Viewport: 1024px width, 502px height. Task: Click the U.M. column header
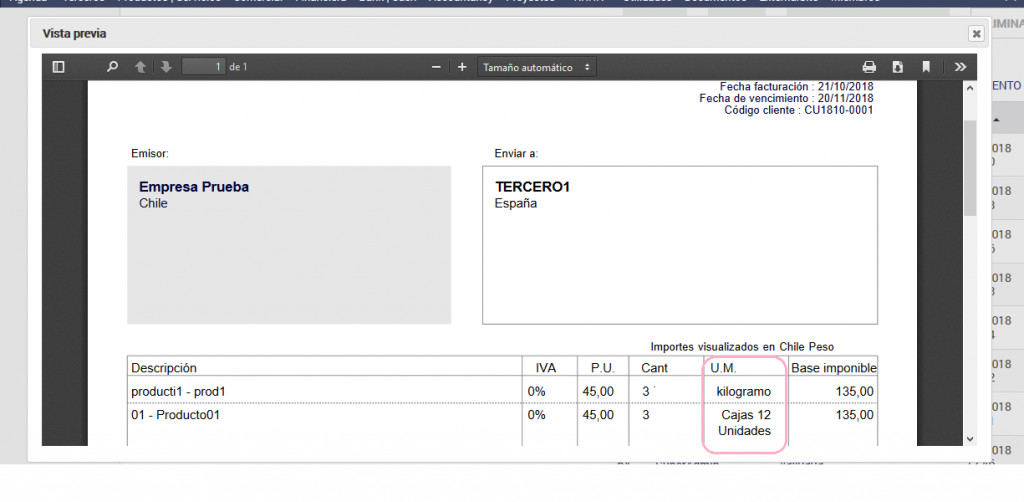click(x=724, y=368)
